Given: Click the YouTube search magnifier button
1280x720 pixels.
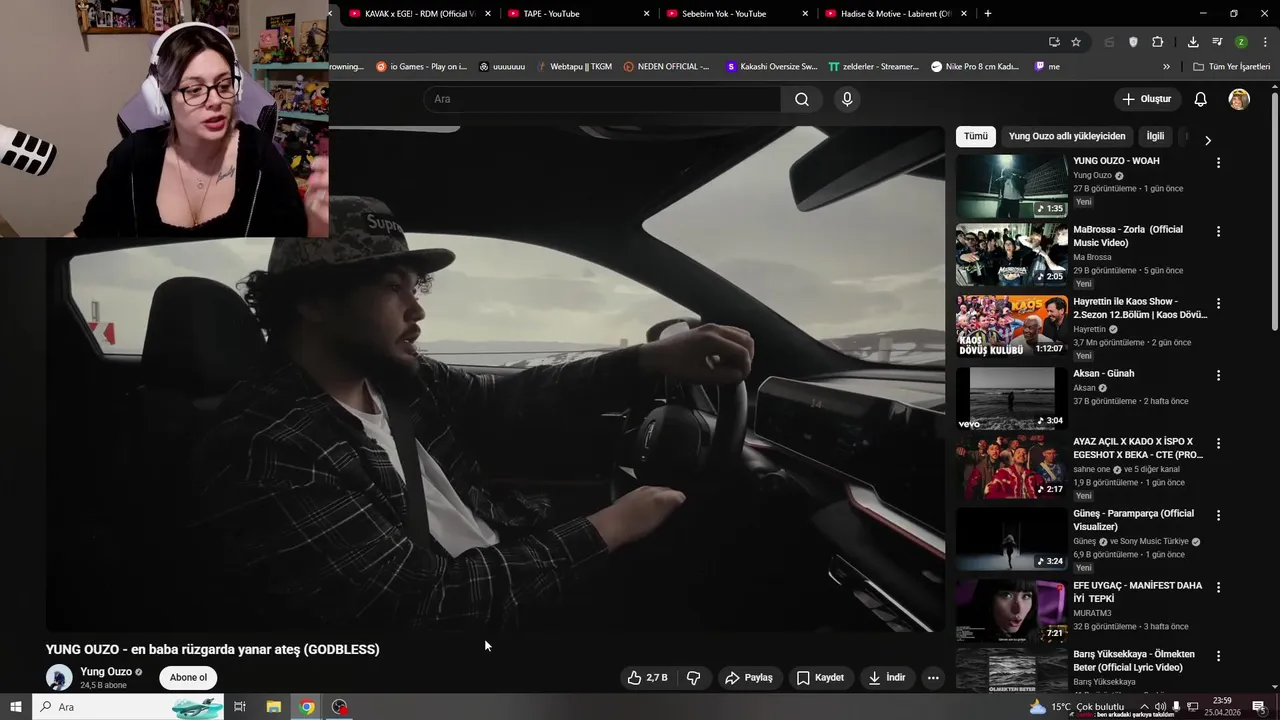Looking at the screenshot, I should pyautogui.click(x=802, y=99).
